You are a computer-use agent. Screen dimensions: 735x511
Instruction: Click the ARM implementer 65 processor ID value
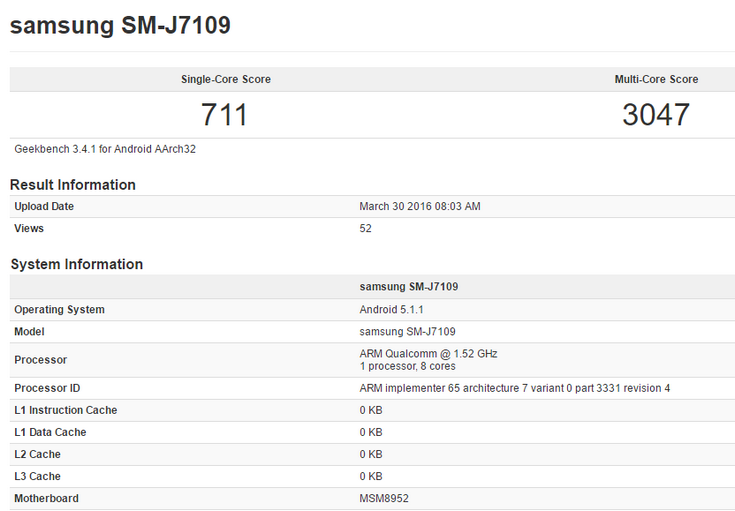point(514,388)
